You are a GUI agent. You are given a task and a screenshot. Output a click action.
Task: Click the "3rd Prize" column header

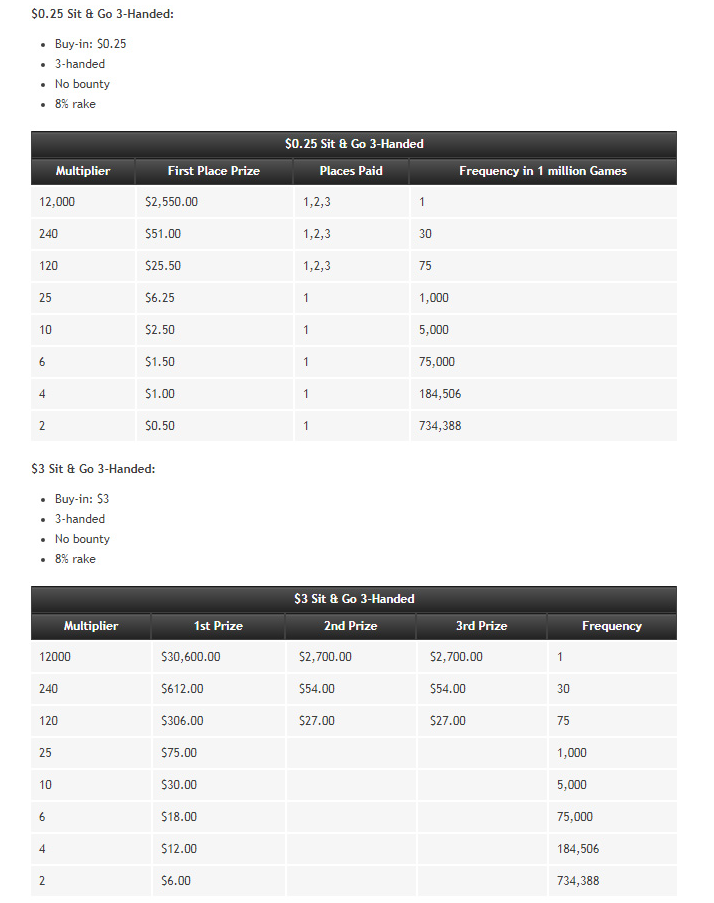(481, 626)
